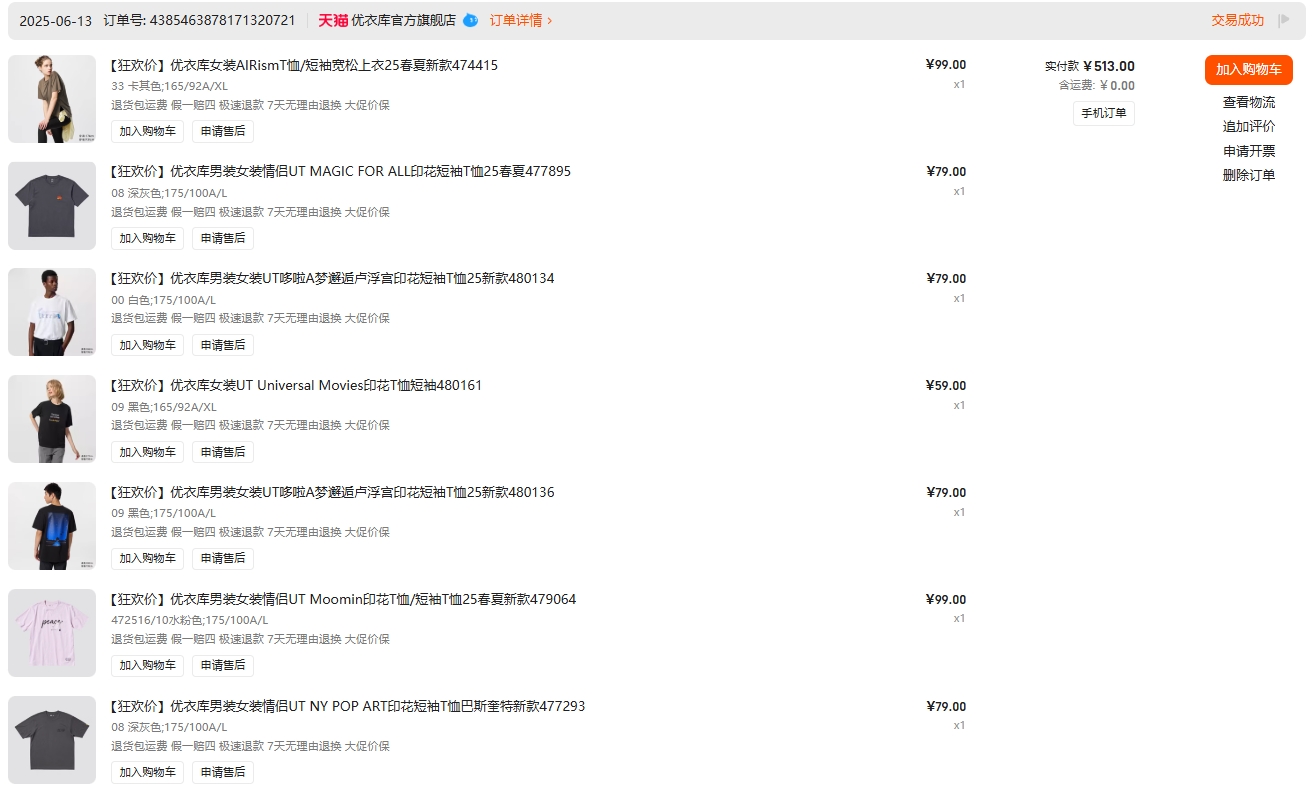
Task: Click variant text 472516/10水粉色;175/100A/L
Action: pos(190,620)
